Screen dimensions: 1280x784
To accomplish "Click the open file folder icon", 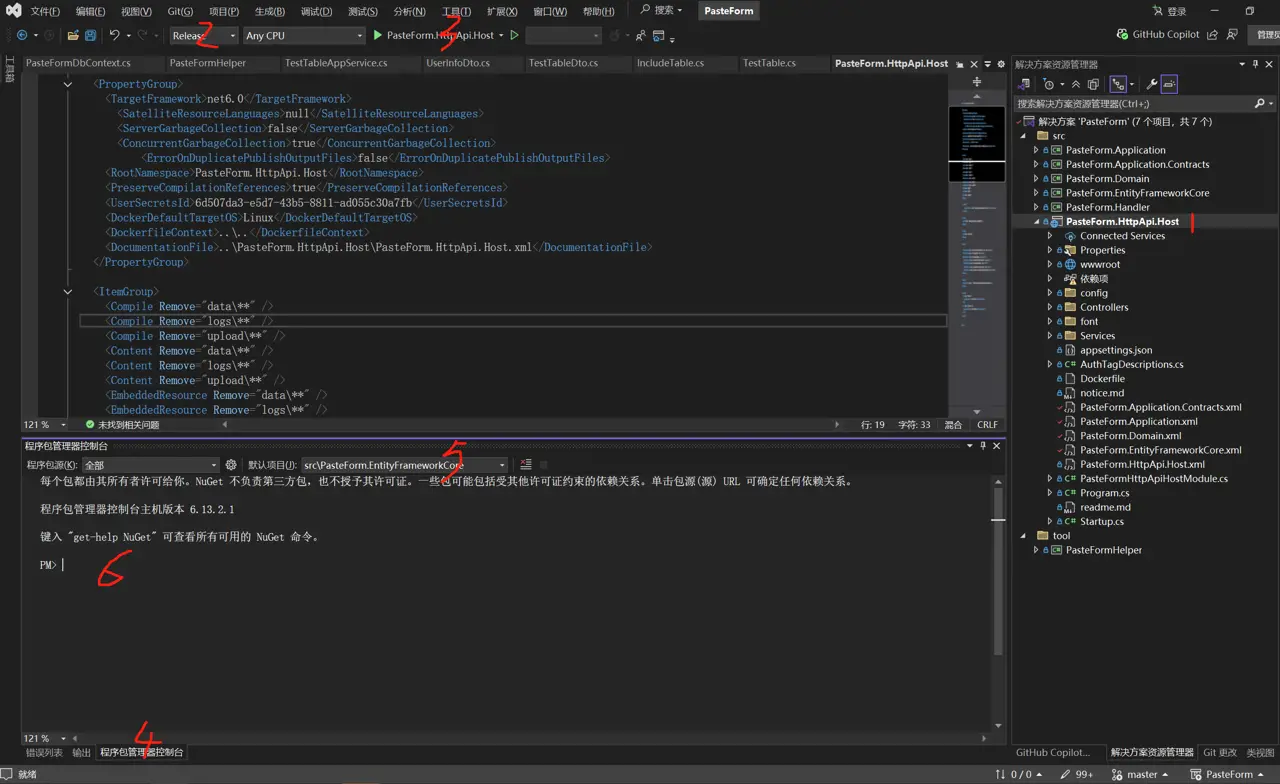I will coord(73,35).
